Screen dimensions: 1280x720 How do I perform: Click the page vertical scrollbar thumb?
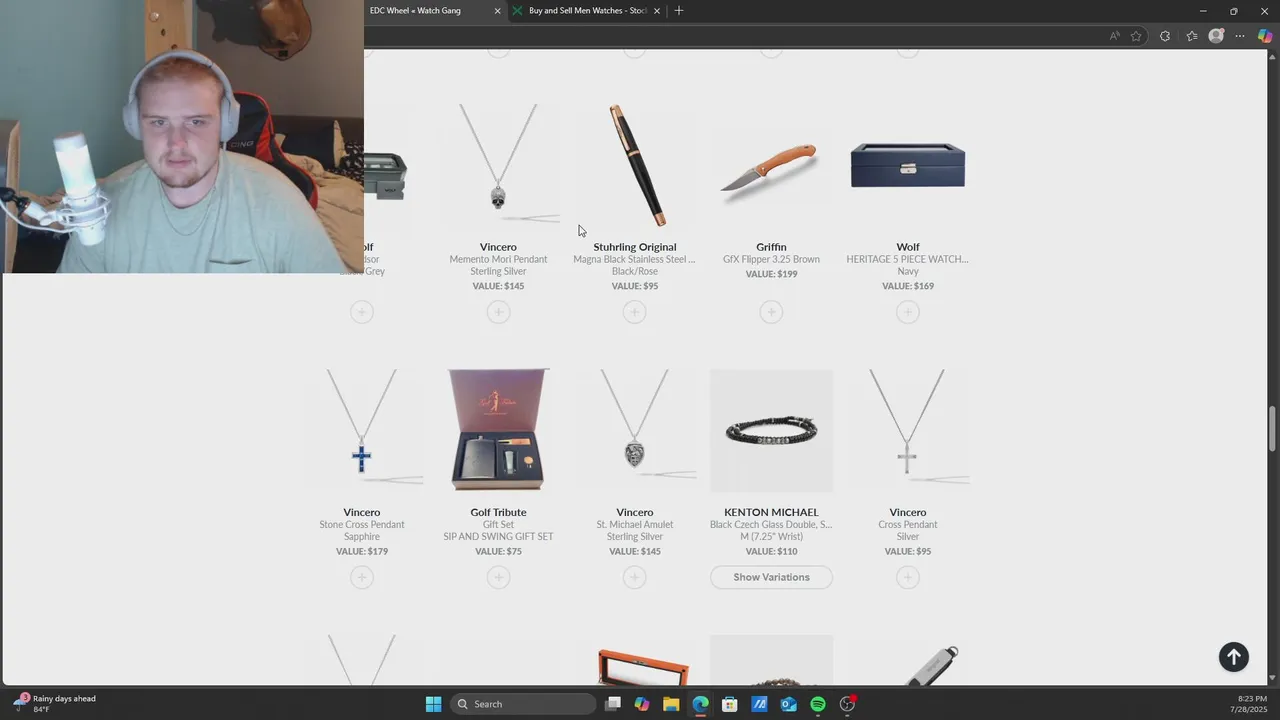pos(1272,429)
